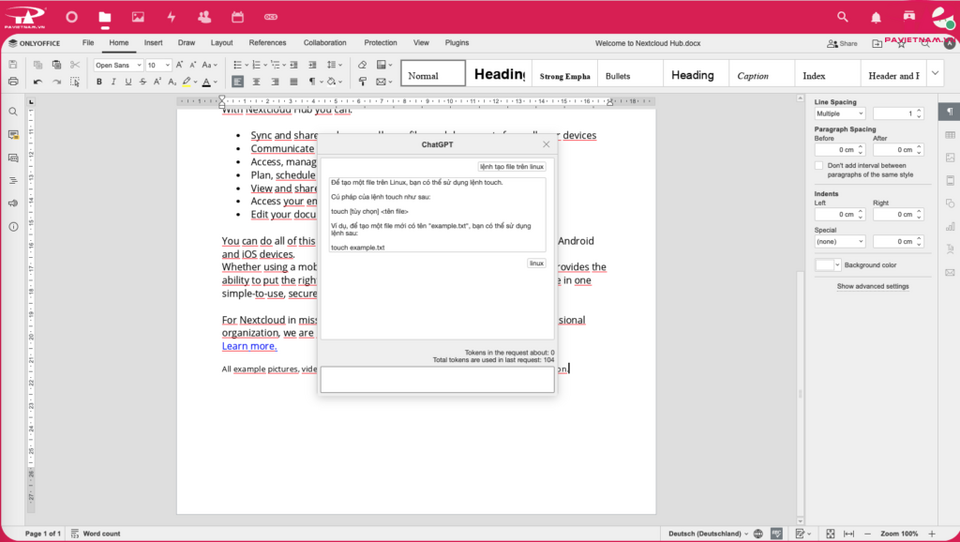
Task: Open the Table settings icon in right sidebar
Action: pyautogui.click(x=950, y=135)
